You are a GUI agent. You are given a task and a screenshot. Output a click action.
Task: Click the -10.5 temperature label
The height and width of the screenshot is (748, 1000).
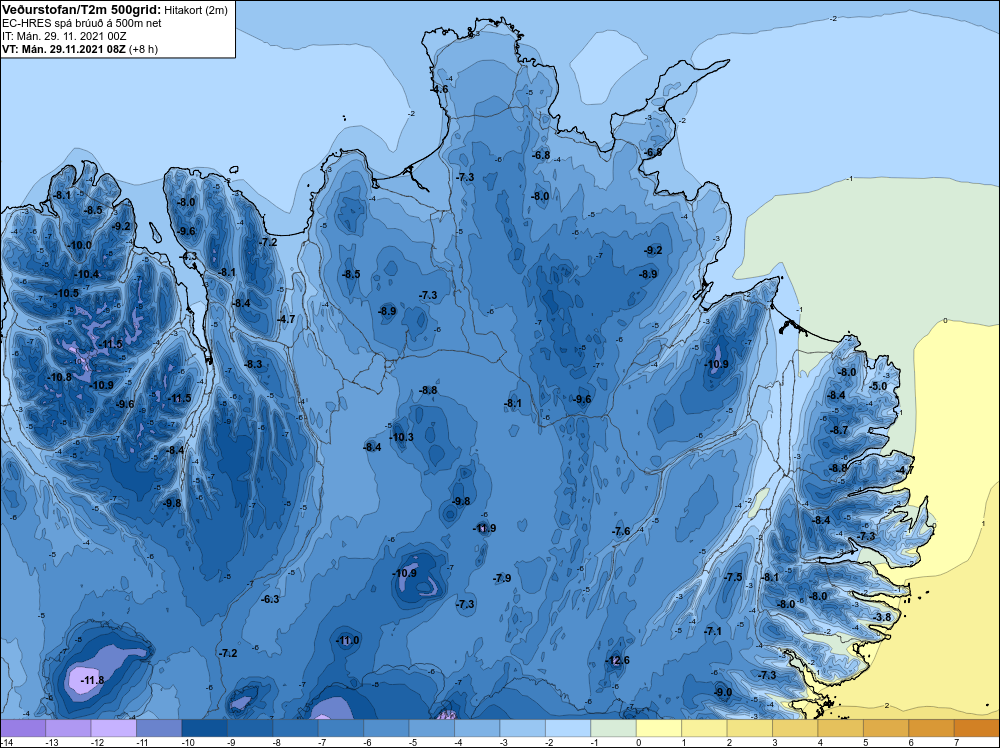pos(67,293)
